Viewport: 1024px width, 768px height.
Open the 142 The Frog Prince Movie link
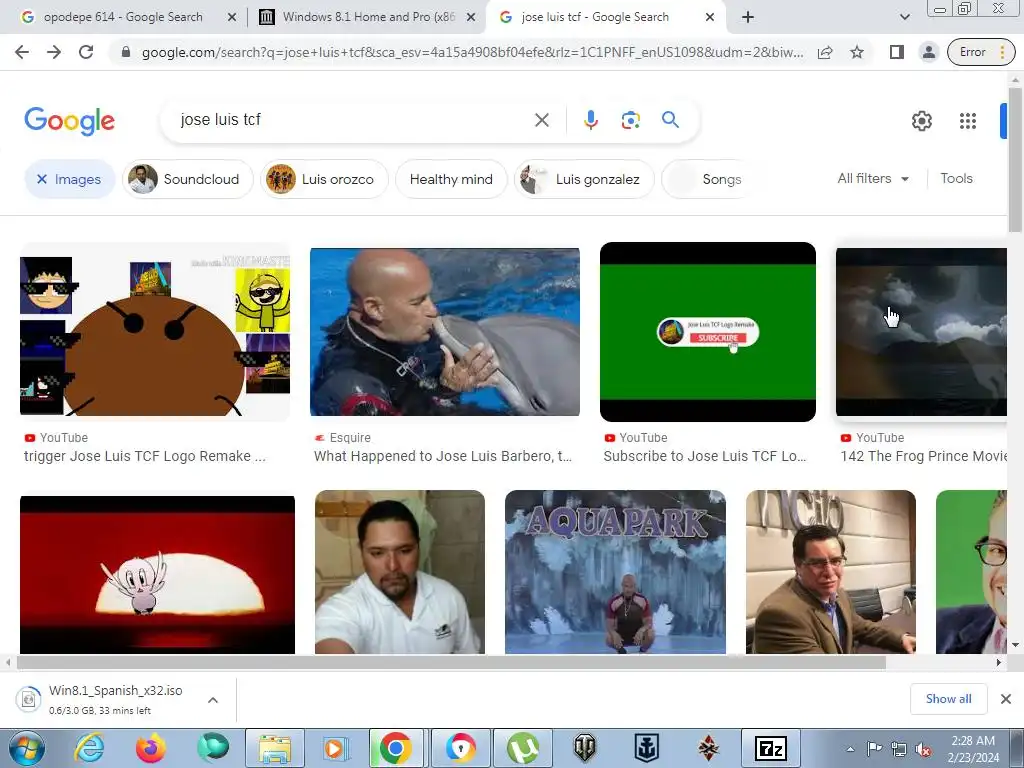[923, 456]
